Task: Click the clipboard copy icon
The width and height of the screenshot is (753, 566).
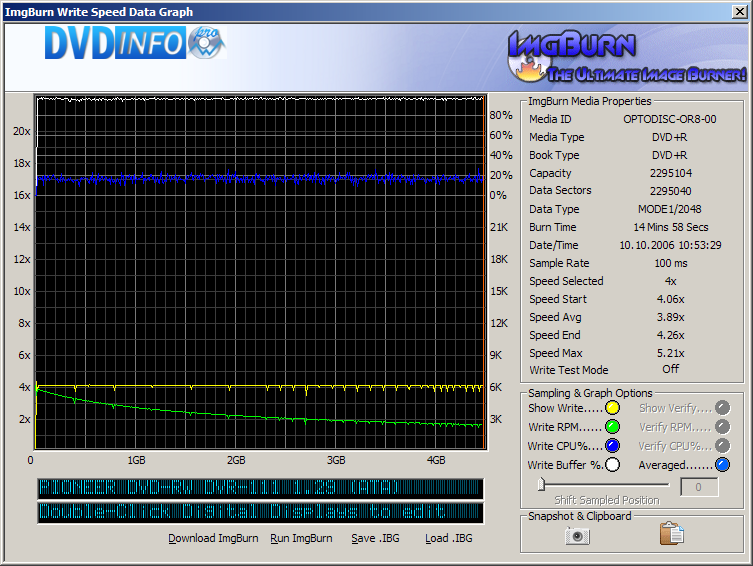Action: tap(671, 534)
